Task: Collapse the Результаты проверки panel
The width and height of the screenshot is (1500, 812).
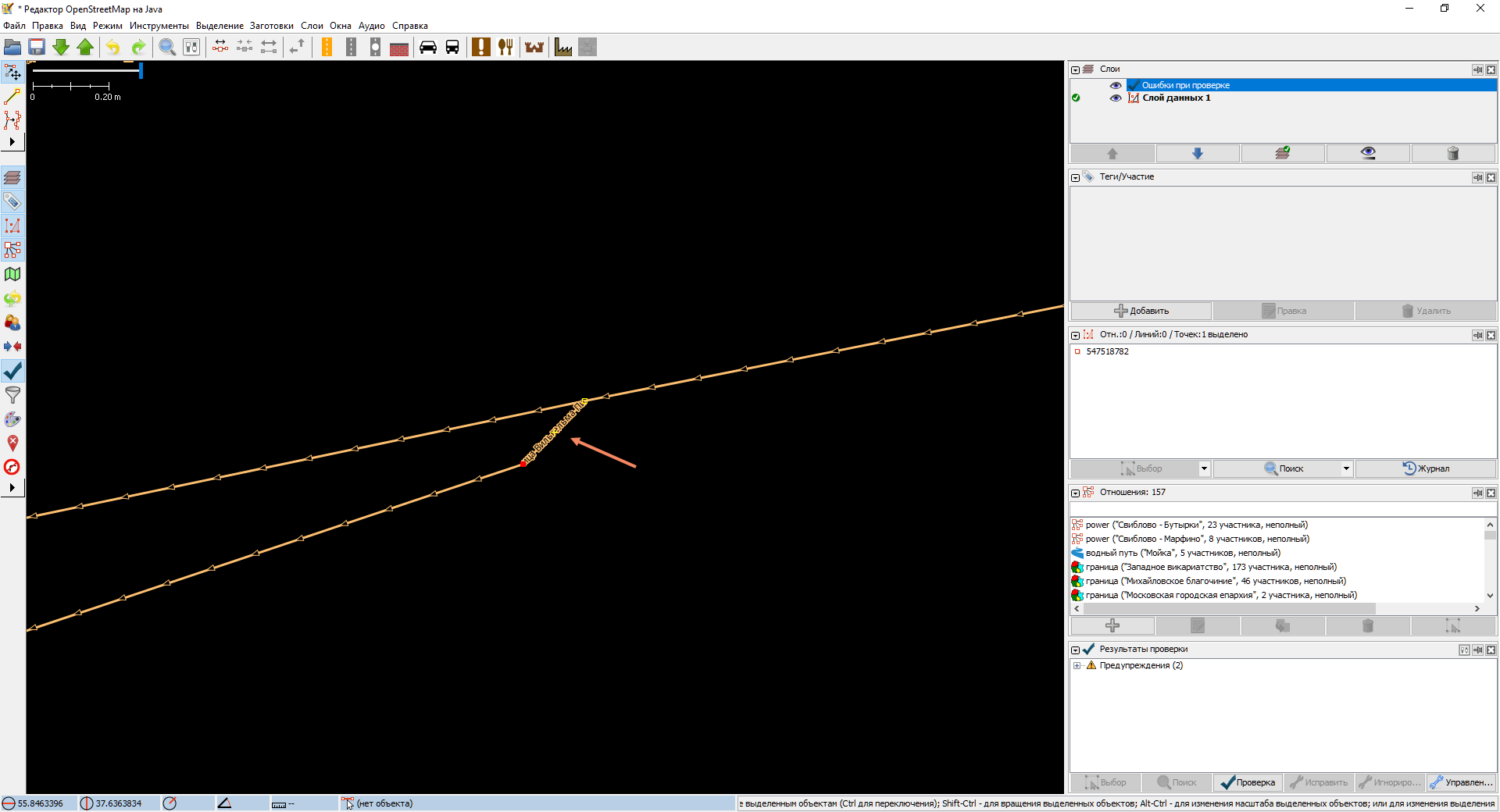Action: pos(1076,650)
